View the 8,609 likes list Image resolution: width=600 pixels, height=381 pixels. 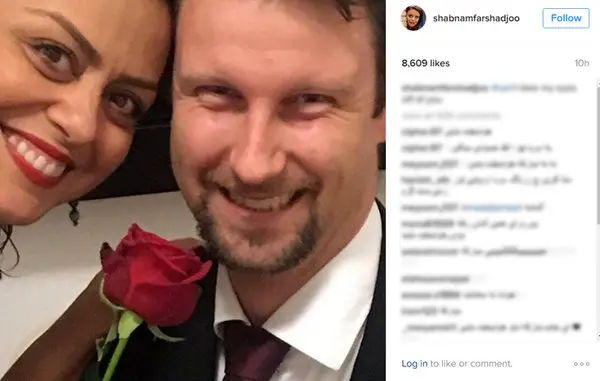(426, 63)
